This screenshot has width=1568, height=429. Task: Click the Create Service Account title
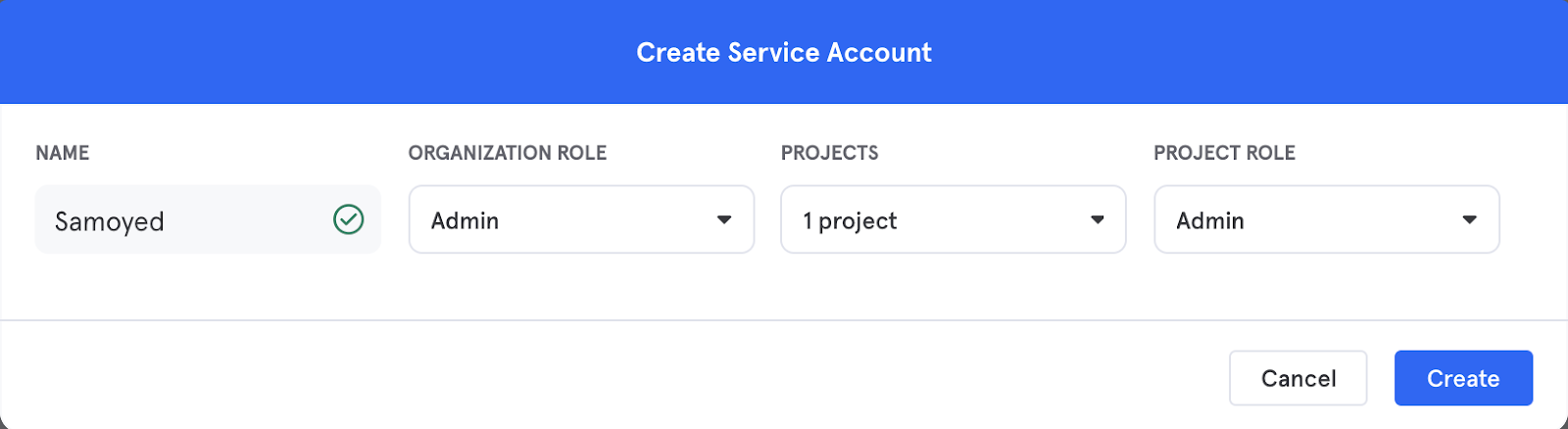(x=784, y=52)
